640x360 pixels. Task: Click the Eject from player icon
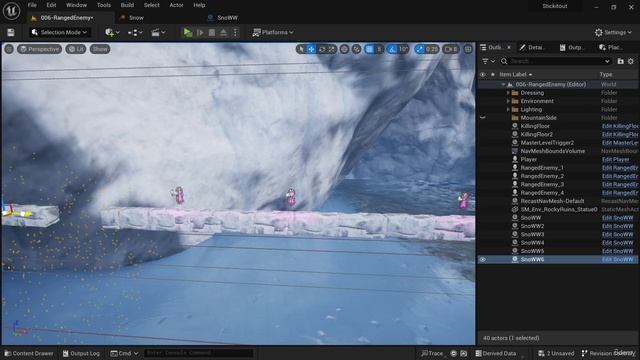(224, 32)
